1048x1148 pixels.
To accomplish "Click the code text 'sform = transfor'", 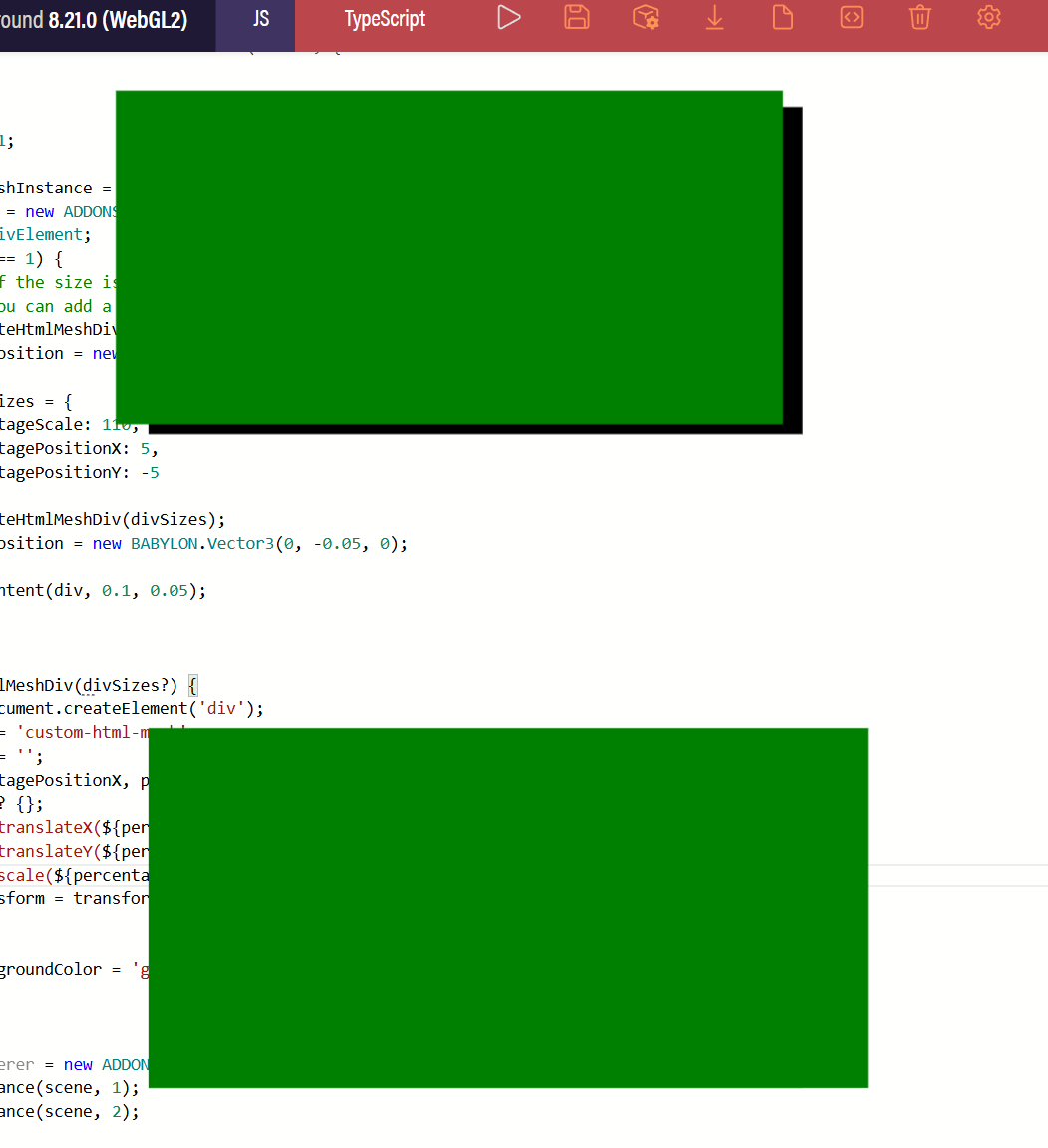I will coord(74,899).
